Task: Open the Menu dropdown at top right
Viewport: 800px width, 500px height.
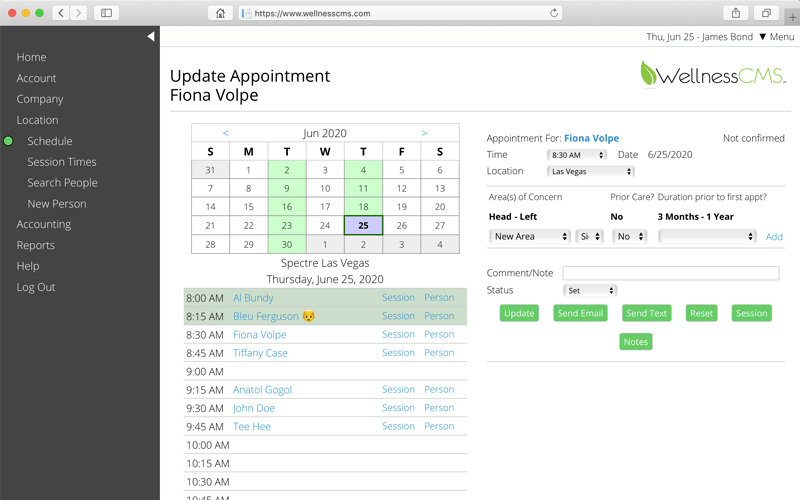Action: [x=777, y=37]
